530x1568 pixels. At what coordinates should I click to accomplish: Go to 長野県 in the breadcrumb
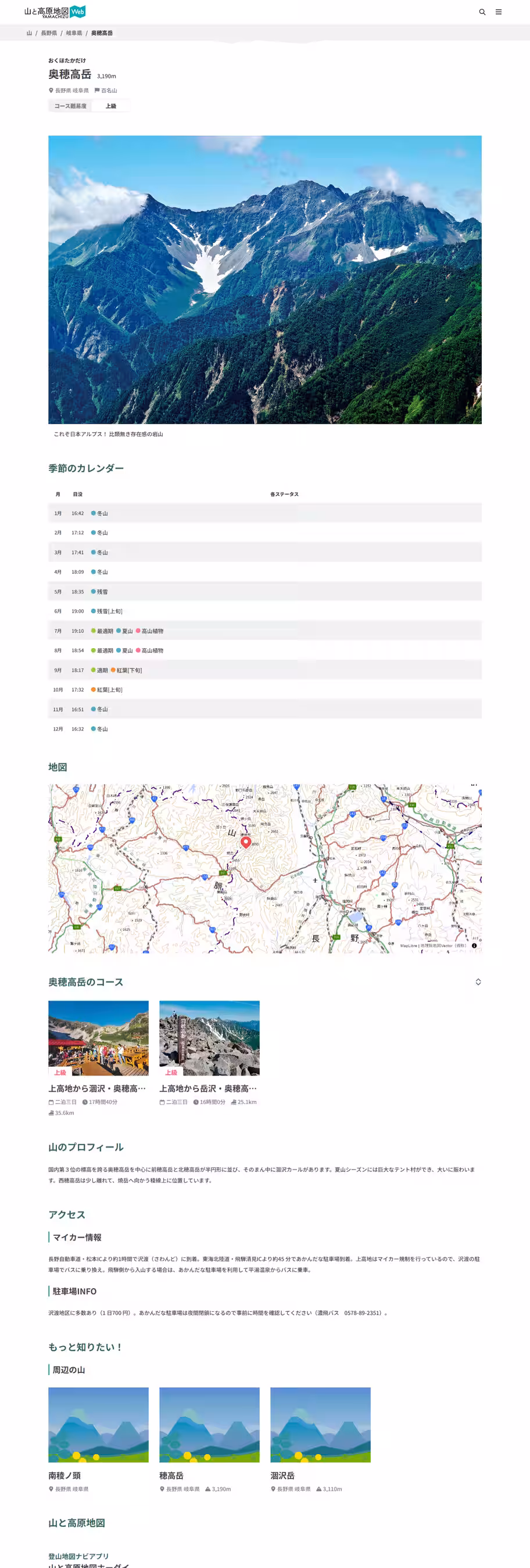point(49,34)
